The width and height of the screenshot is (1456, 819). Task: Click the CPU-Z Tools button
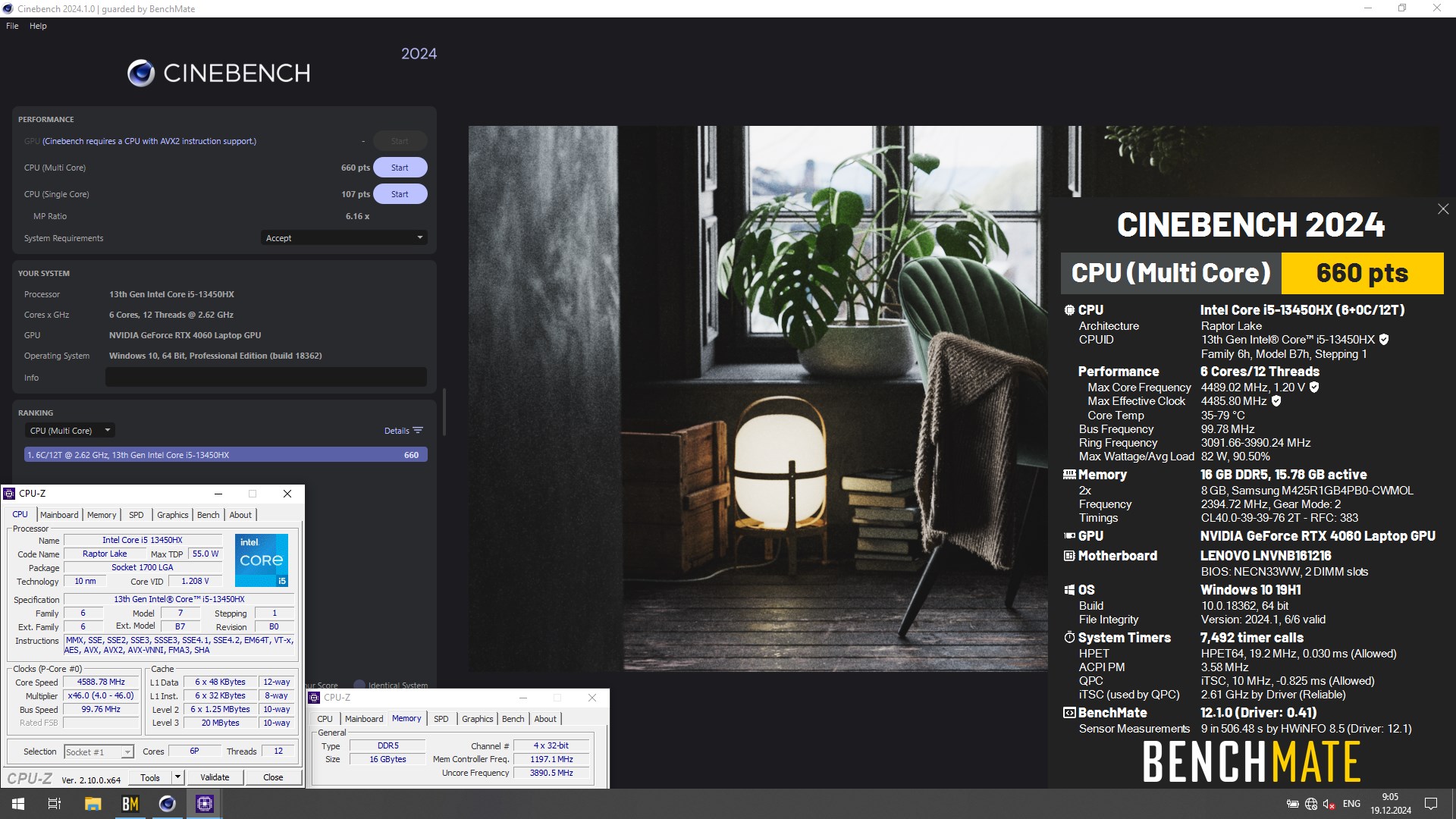tap(150, 777)
